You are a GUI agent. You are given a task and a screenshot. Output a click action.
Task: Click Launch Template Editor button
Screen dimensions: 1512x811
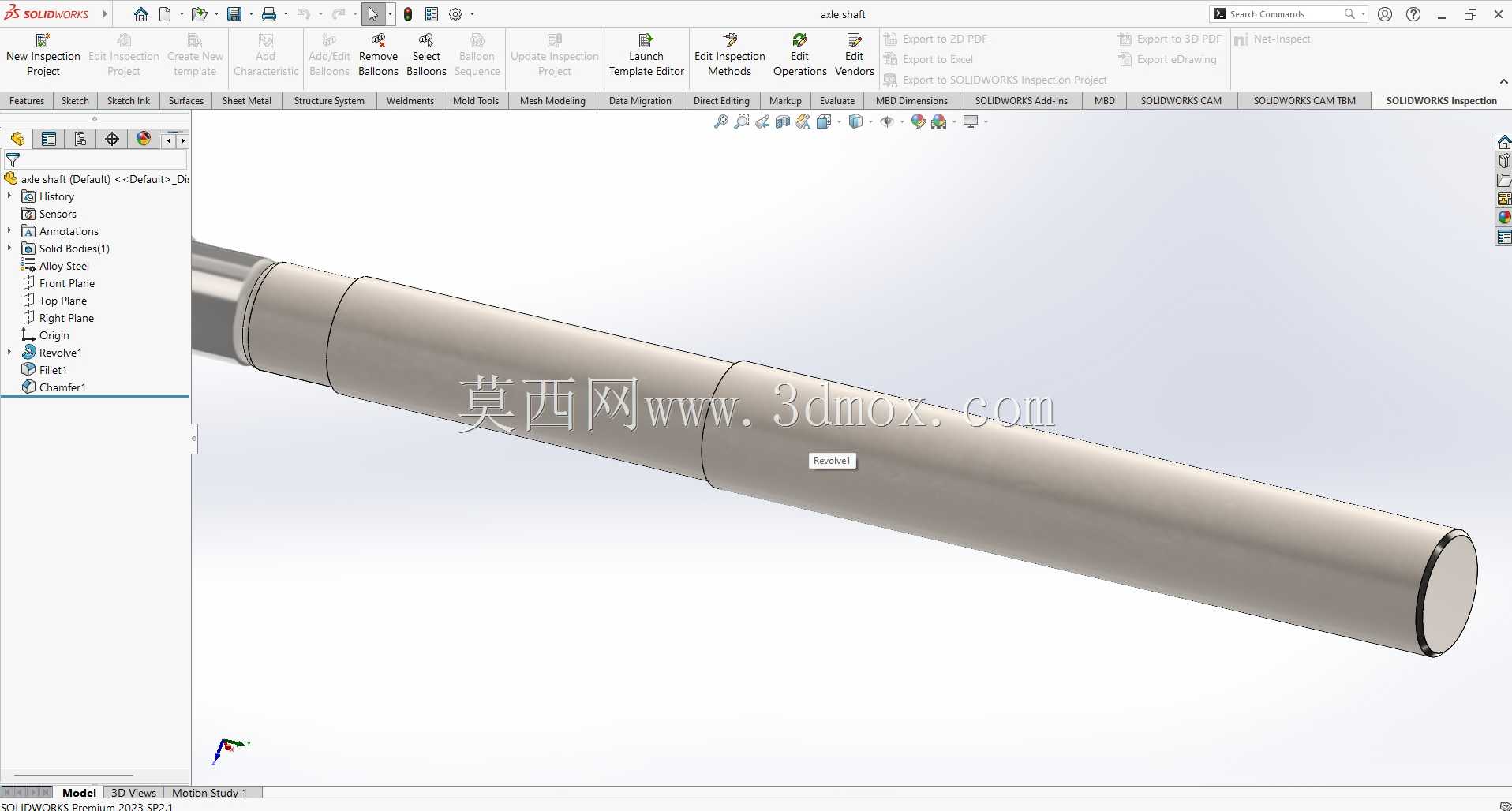point(646,55)
